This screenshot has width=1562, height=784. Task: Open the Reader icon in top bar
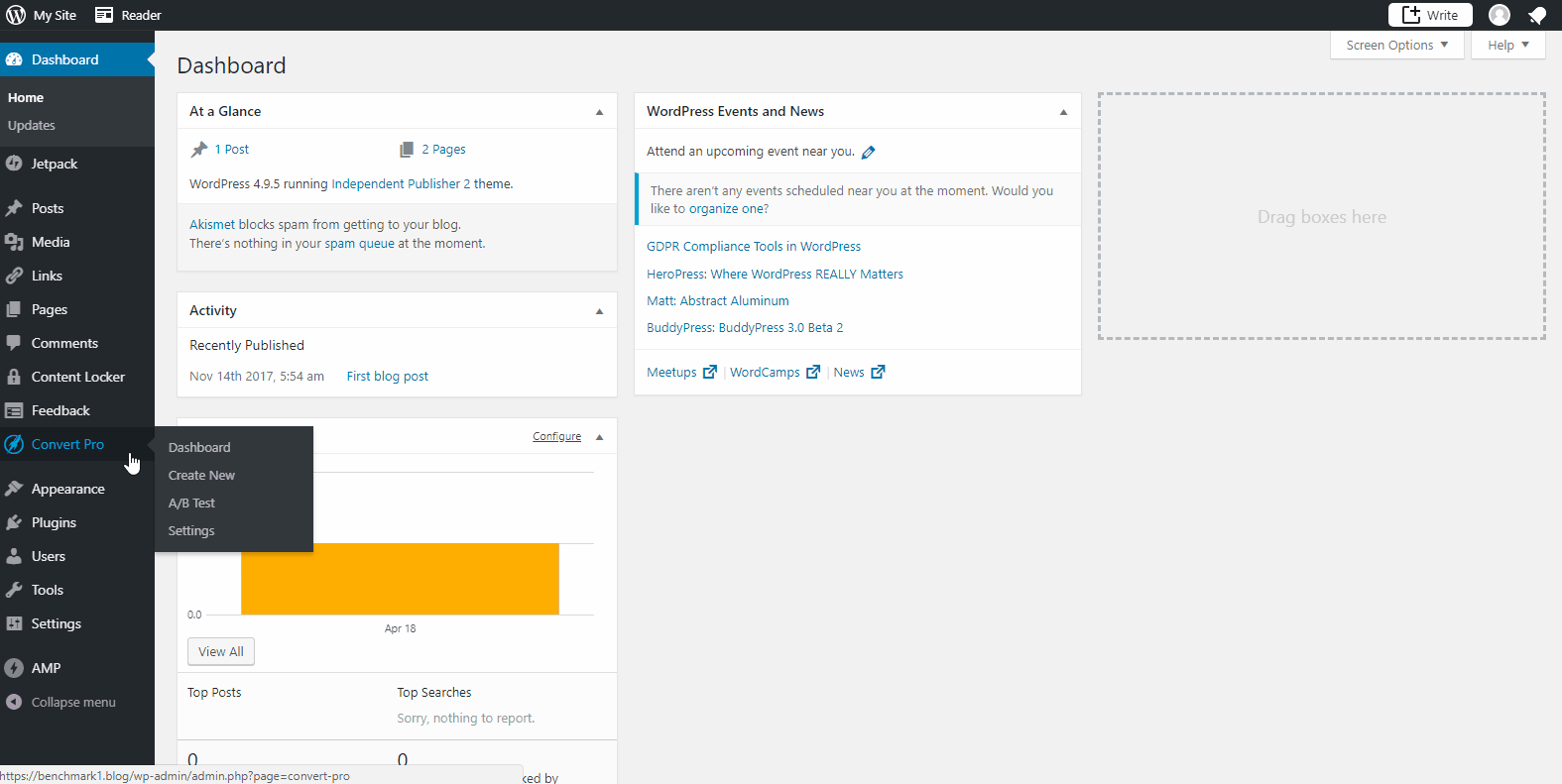[104, 15]
